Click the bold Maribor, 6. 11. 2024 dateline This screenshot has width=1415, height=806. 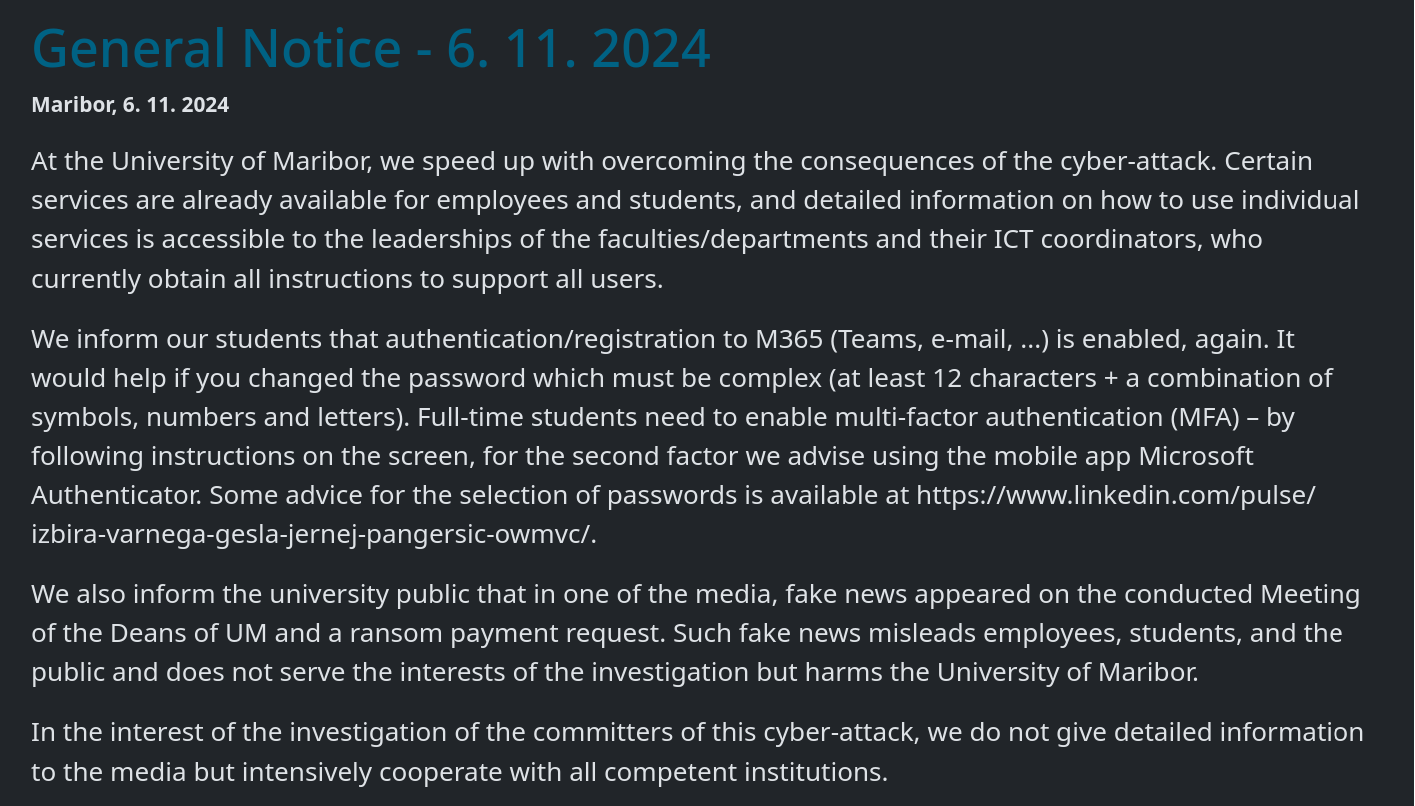point(130,105)
